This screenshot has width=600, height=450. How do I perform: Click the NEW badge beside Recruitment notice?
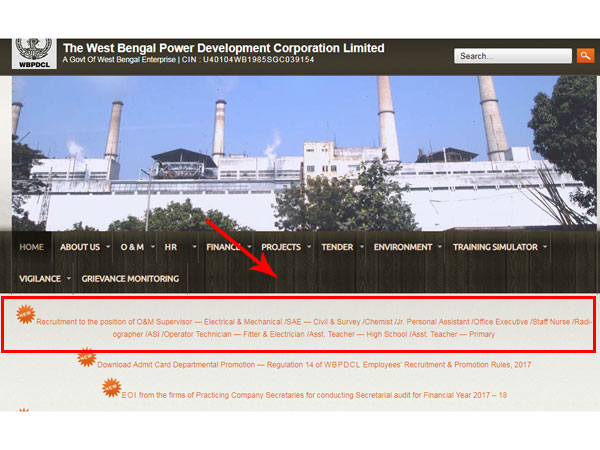[x=26, y=314]
